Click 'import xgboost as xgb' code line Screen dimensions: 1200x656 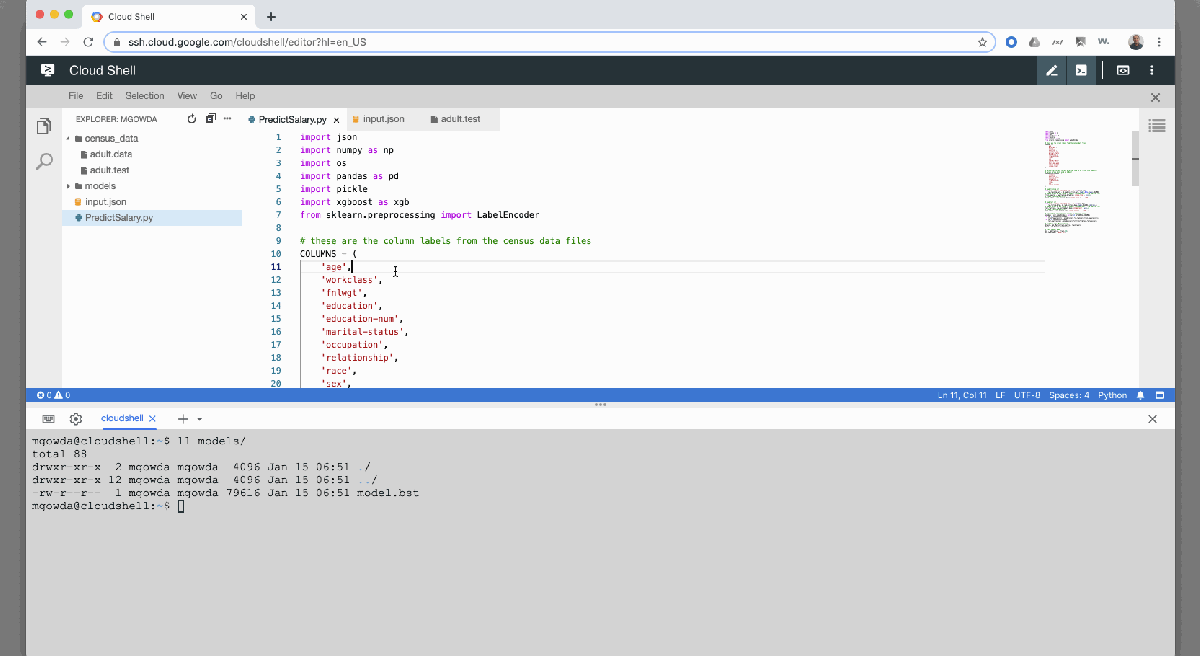[354, 202]
